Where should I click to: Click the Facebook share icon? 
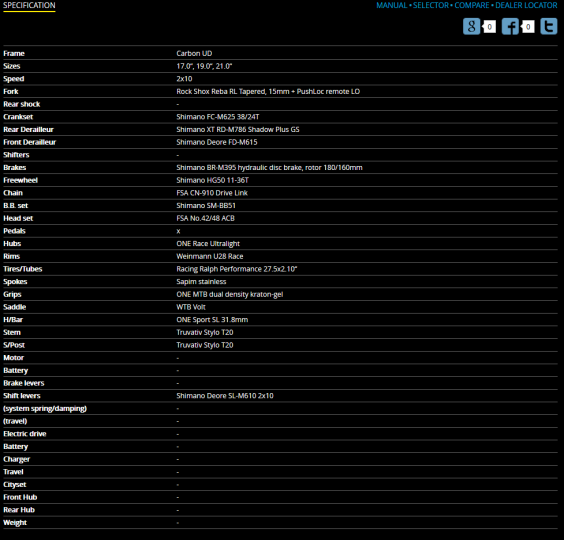[x=510, y=26]
